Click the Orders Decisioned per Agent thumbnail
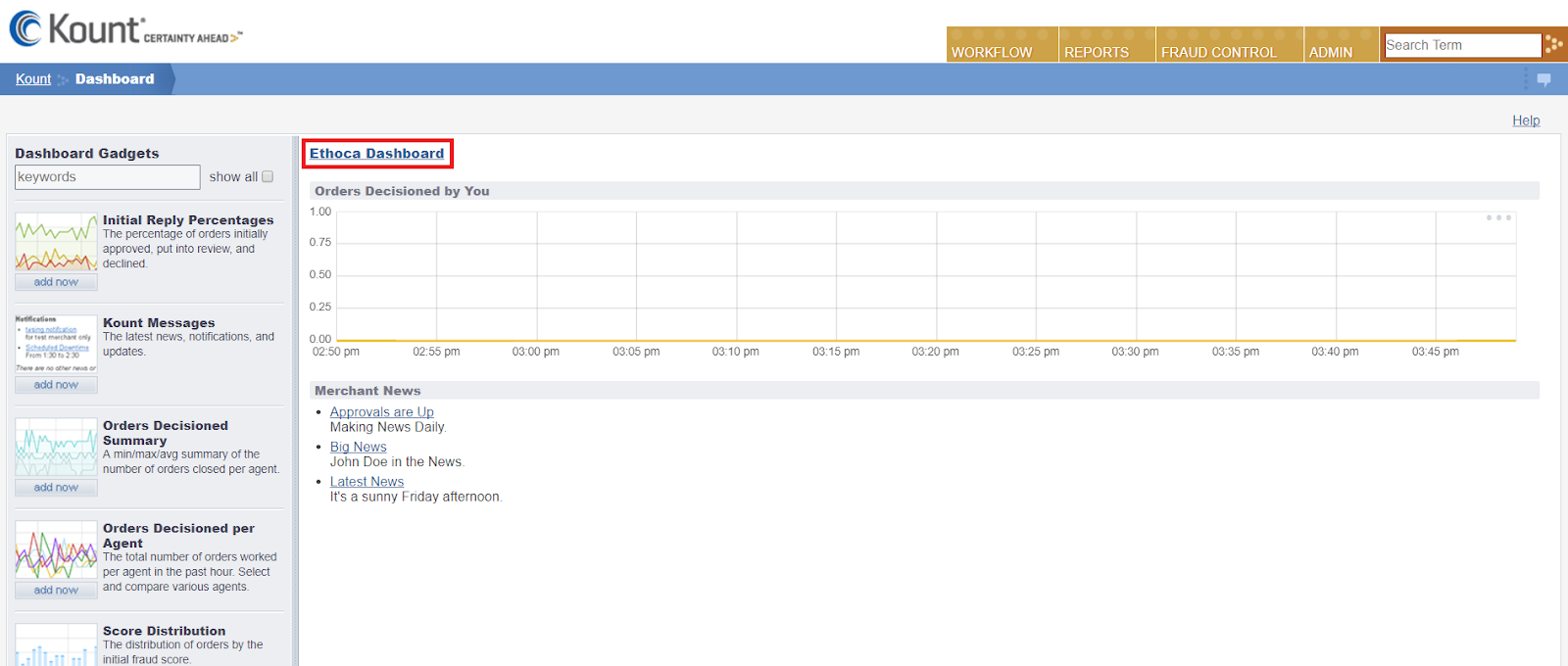 tap(56, 550)
